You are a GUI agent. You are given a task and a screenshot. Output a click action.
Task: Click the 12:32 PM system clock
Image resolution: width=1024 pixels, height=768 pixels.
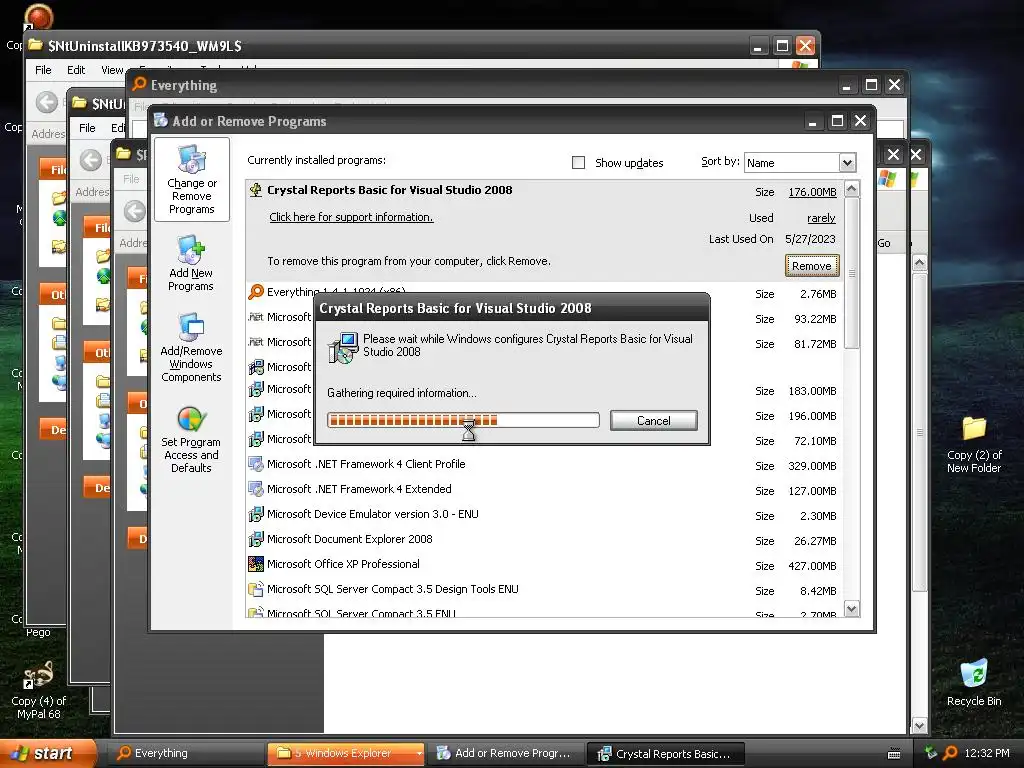[x=987, y=753]
